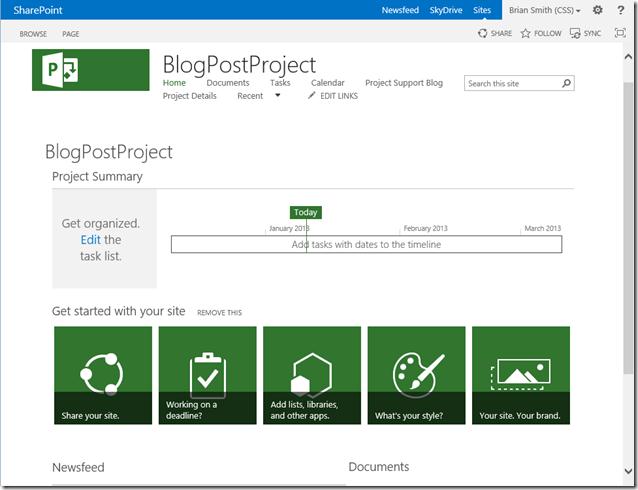Select Calendar navigation link

(328, 83)
